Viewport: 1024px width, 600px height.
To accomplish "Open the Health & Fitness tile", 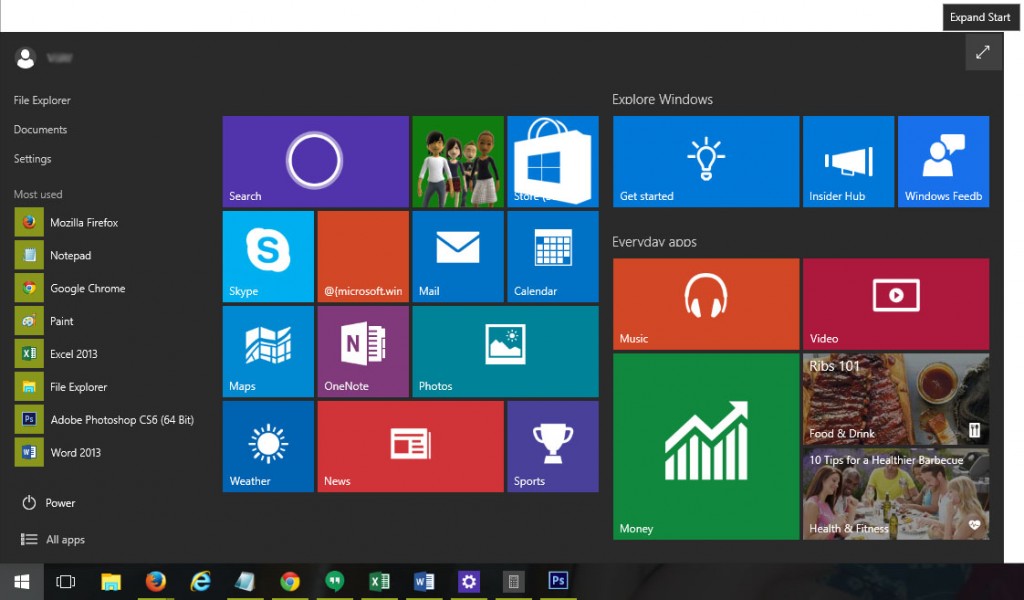I will [x=896, y=494].
